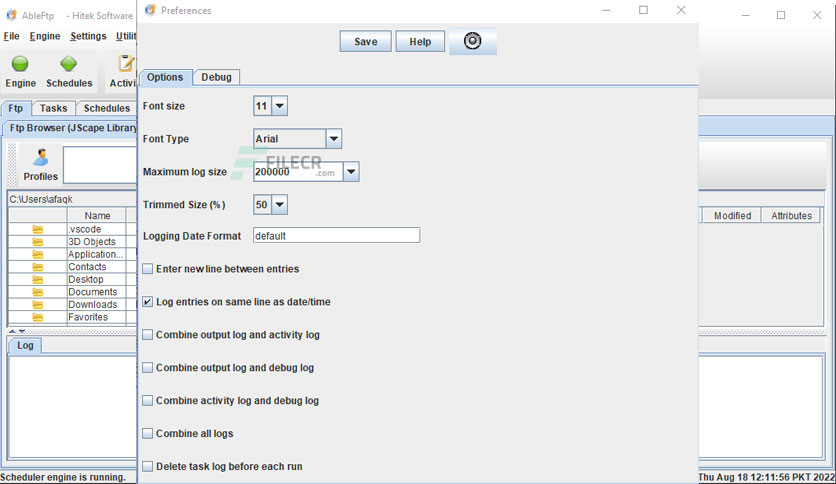This screenshot has width=836, height=484.
Task: Close the Preferences window
Action: 681,10
